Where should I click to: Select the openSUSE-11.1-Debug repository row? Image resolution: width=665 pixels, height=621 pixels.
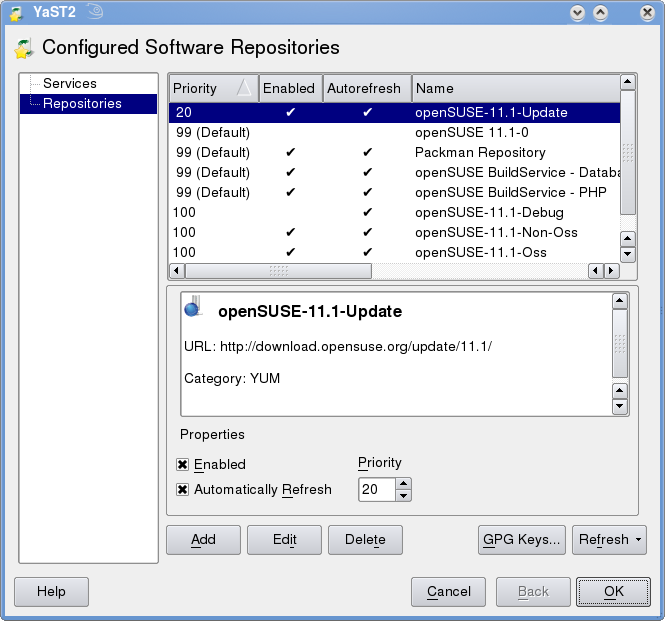coord(394,212)
